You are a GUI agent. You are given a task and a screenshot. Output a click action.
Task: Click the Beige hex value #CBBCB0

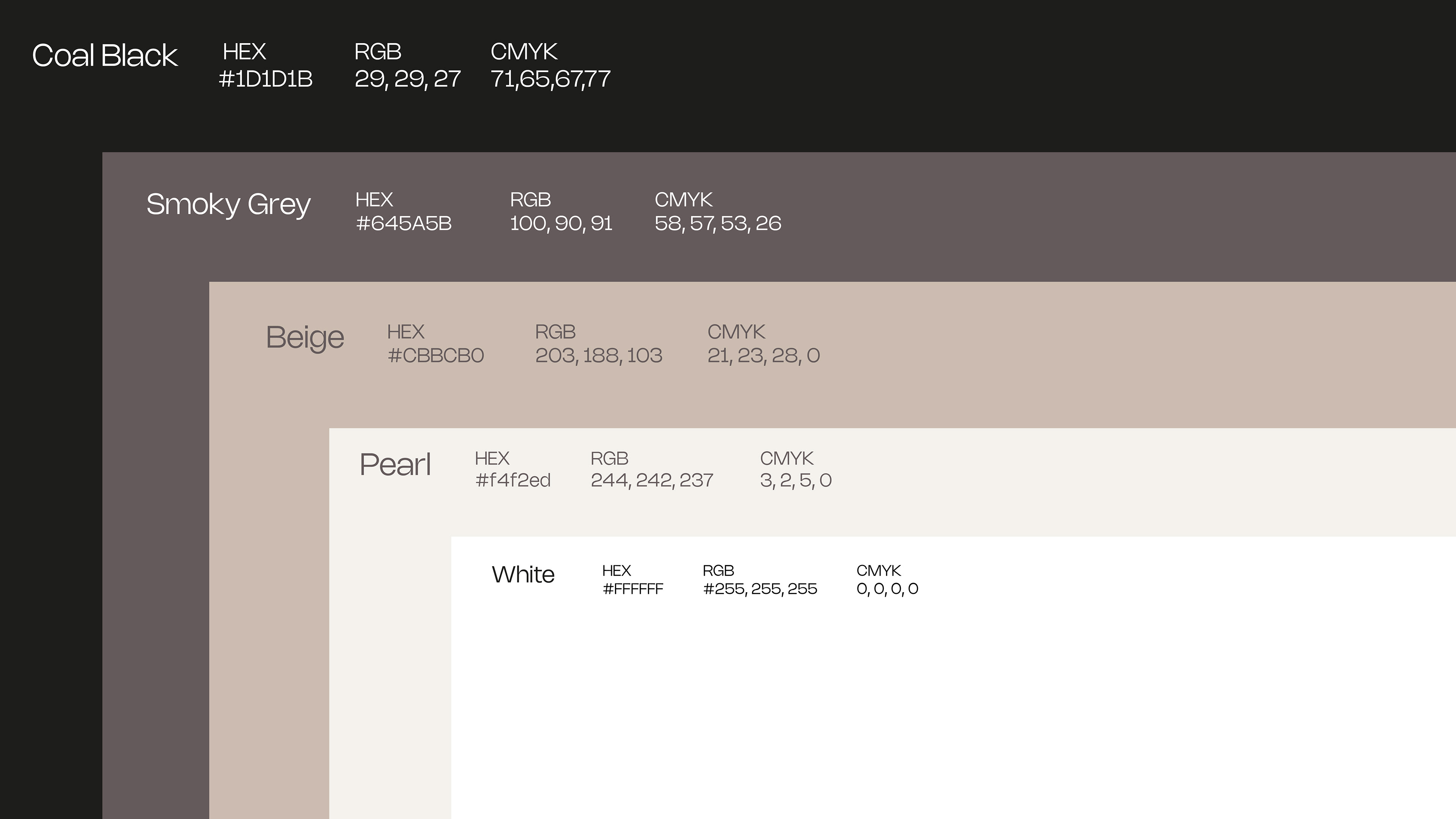pos(436,356)
